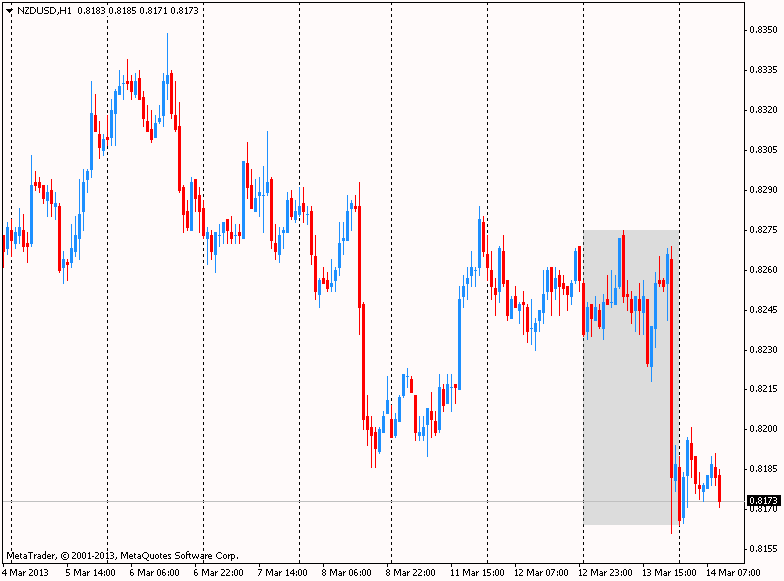Click the 4 Mar 2013 date label
This screenshot has width=784, height=581.
[x=26, y=572]
